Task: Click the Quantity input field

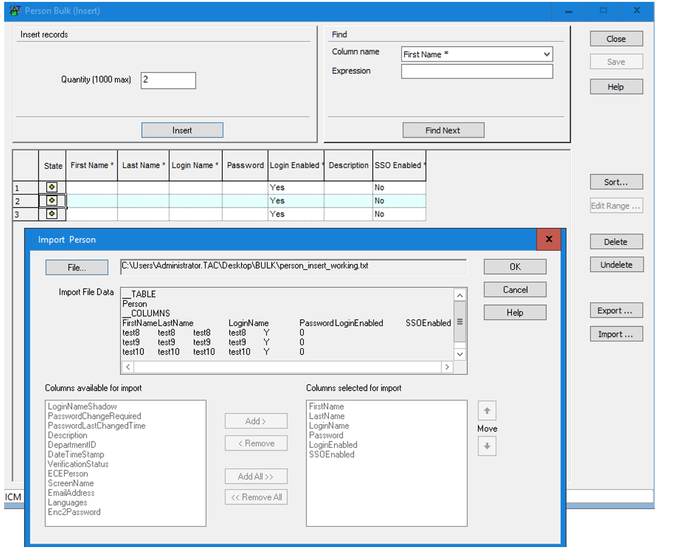Action: click(x=168, y=80)
